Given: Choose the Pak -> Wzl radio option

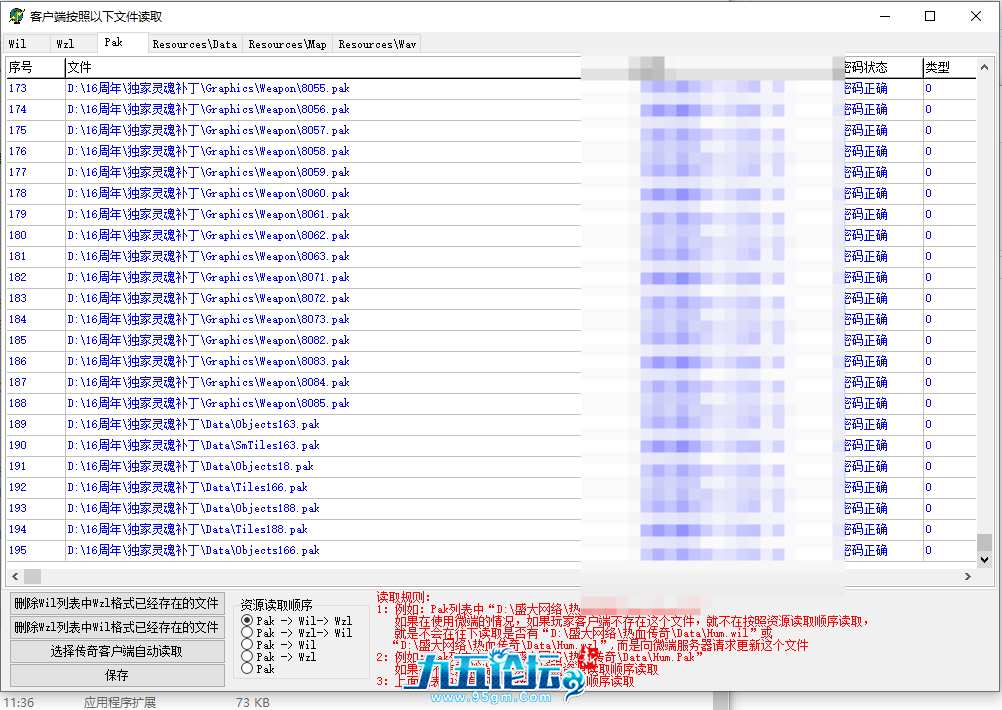Looking at the screenshot, I should 278,657.
